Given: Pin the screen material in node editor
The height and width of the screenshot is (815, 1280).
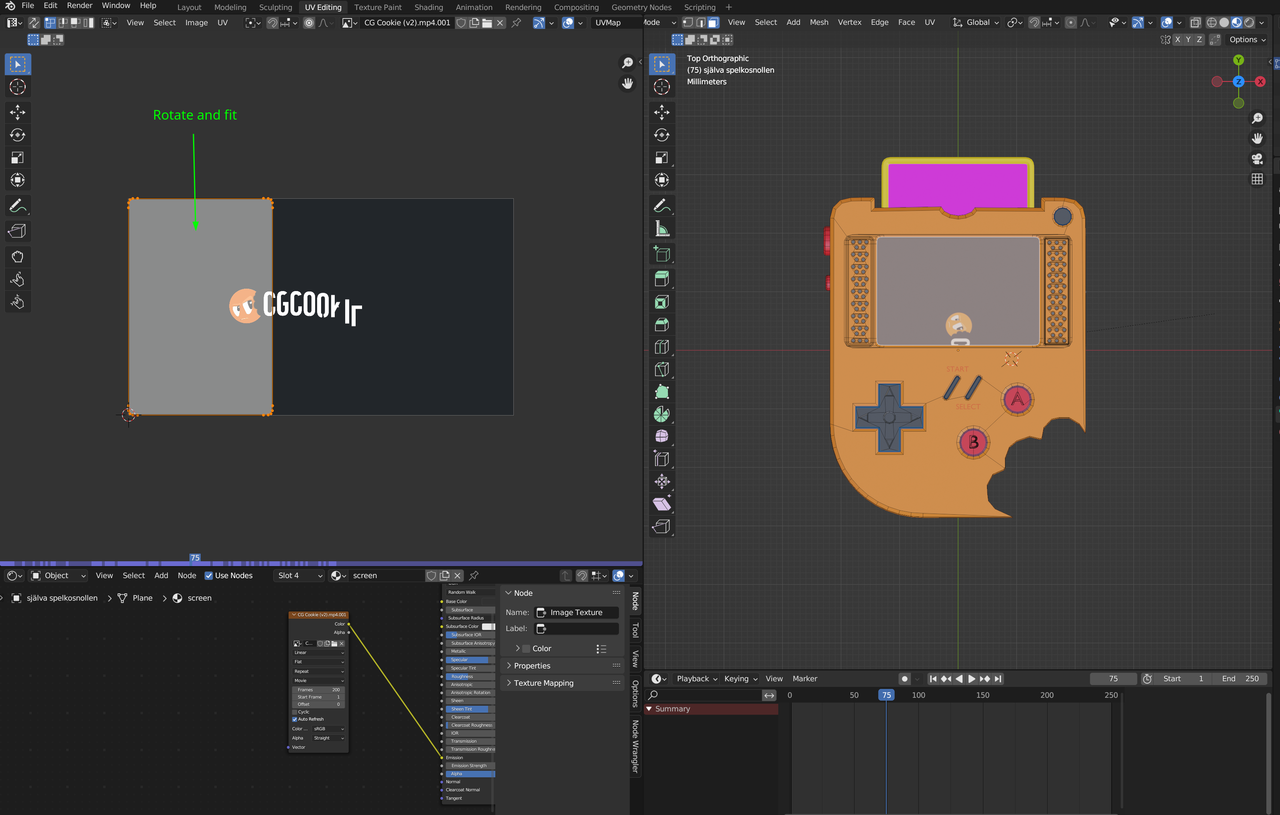Looking at the screenshot, I should [x=474, y=575].
